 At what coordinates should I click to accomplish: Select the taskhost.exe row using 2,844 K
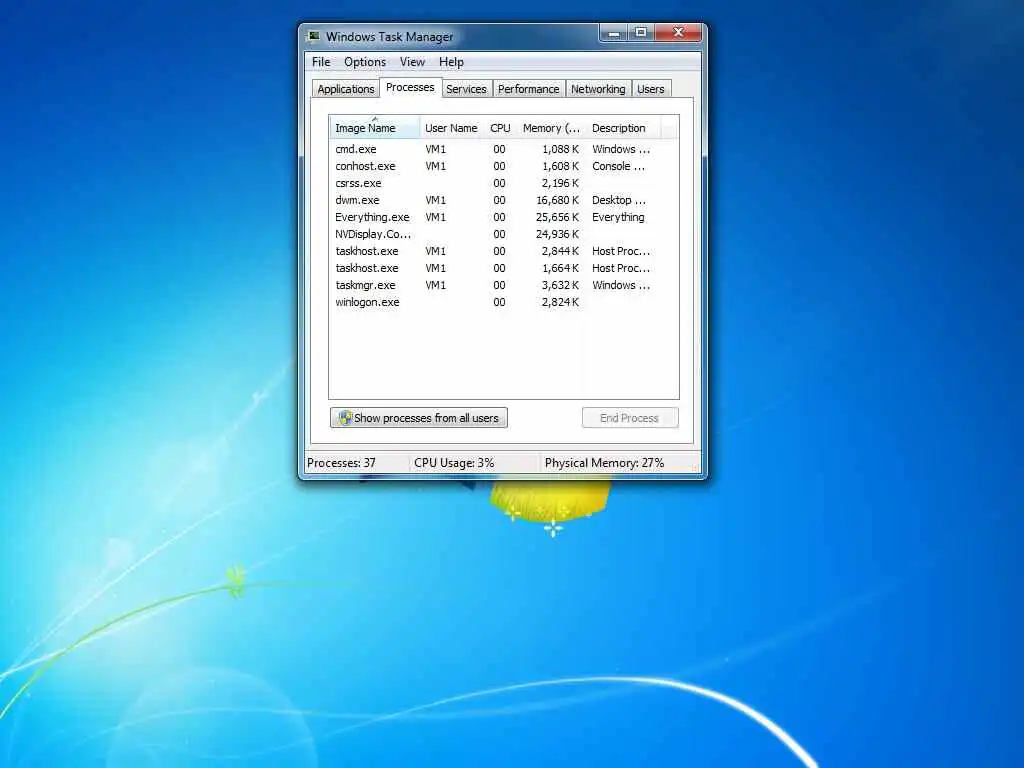click(x=504, y=251)
